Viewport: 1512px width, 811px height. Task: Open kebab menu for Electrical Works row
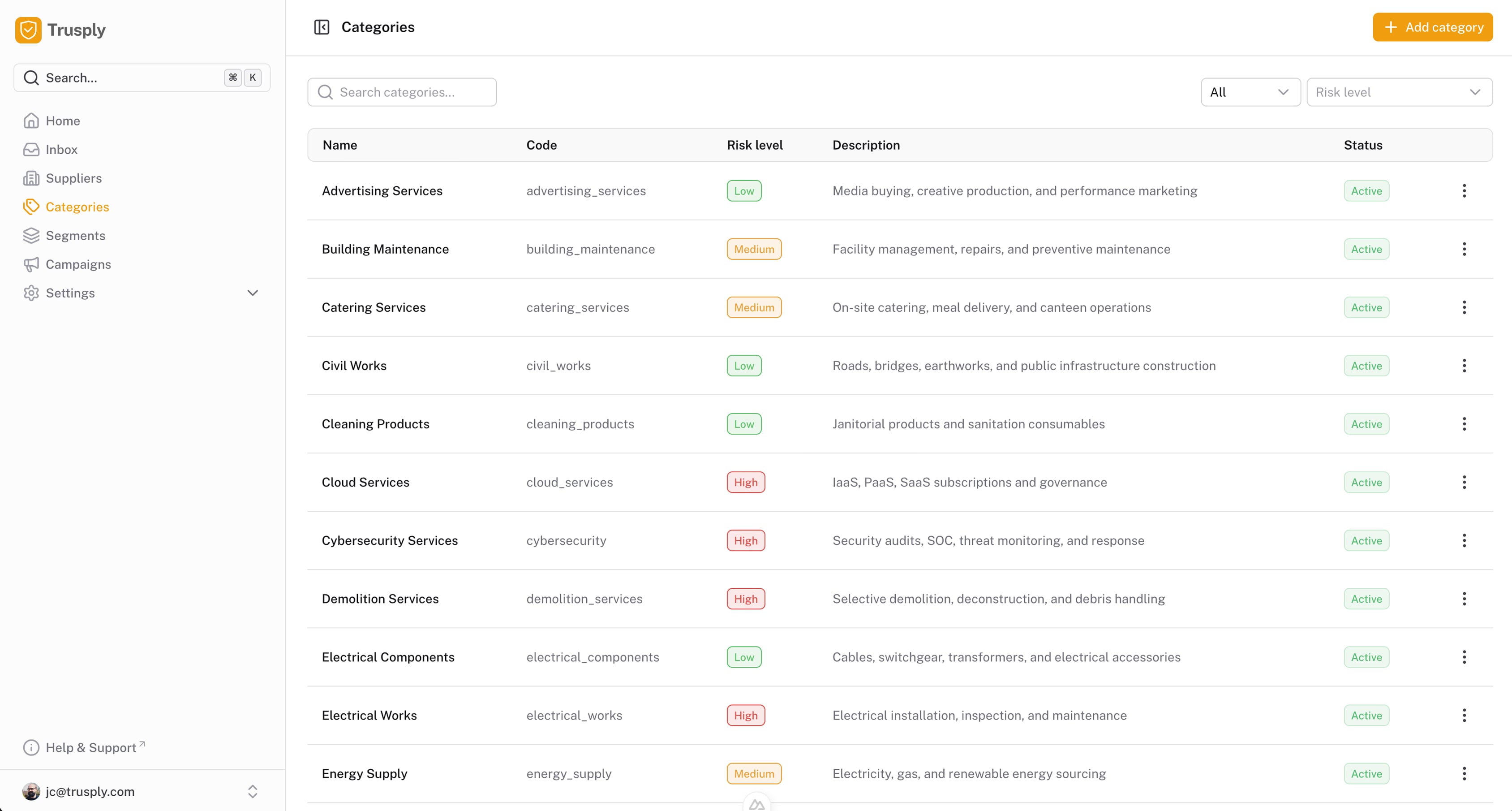point(1464,715)
